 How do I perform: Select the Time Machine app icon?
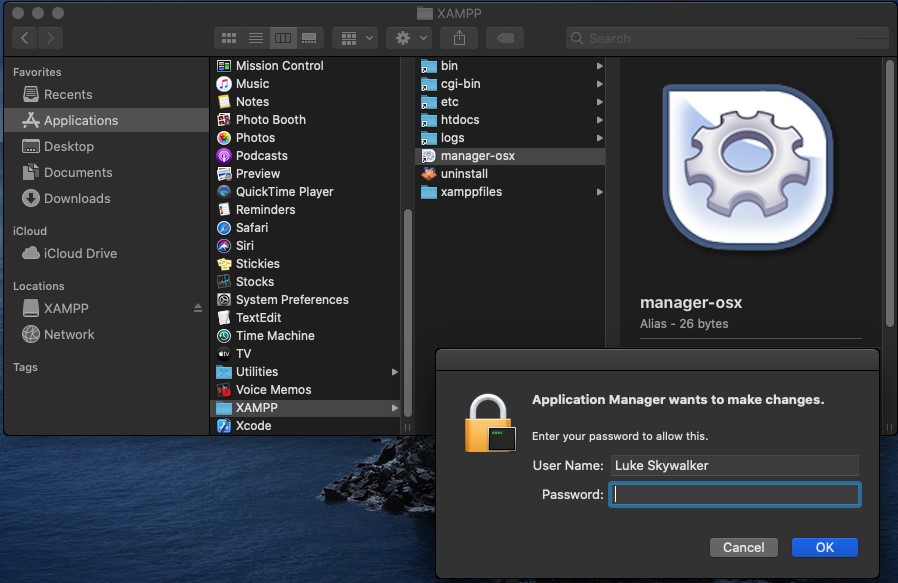(224, 336)
